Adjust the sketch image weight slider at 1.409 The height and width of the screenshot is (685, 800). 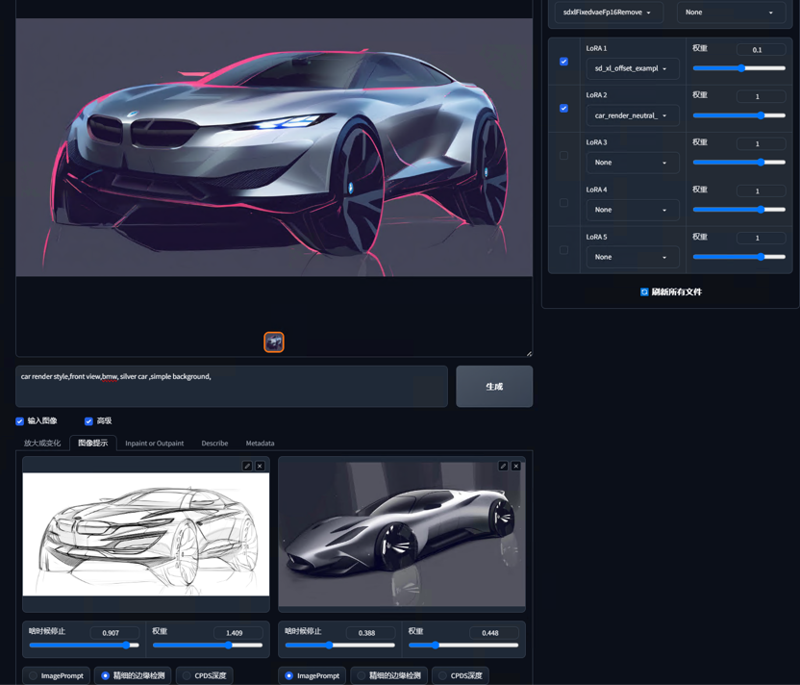(x=208, y=645)
